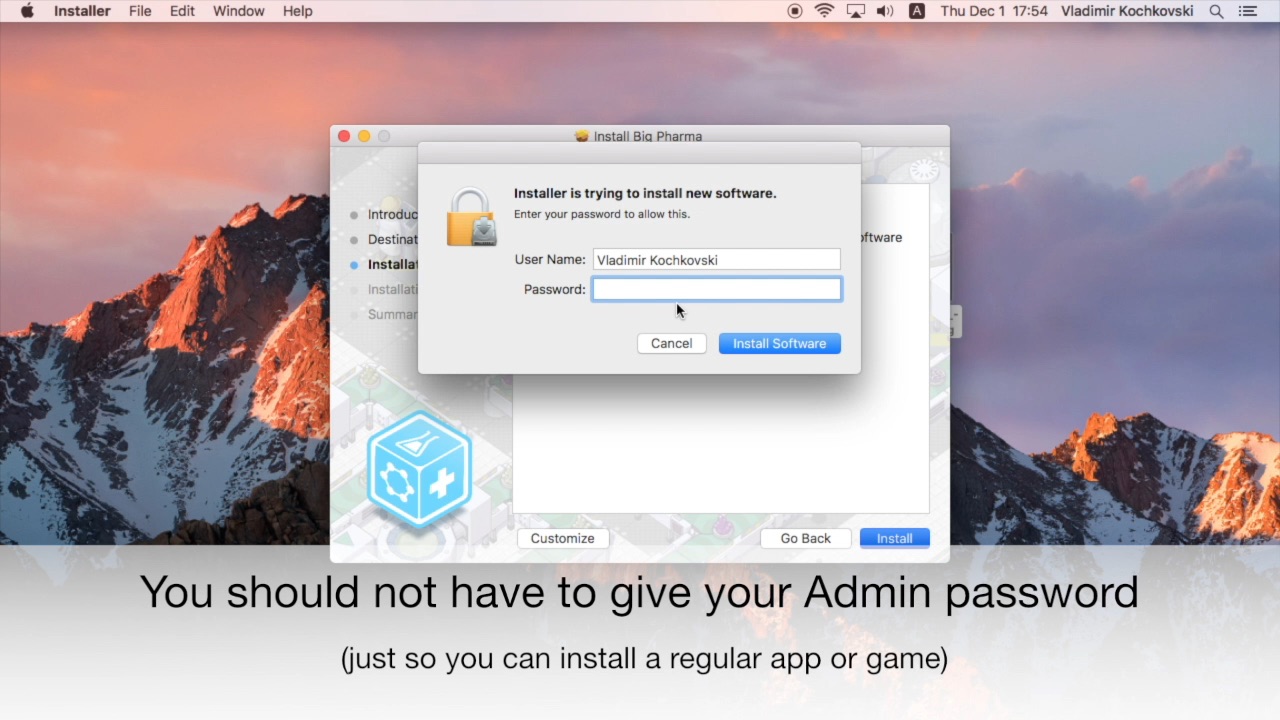
Task: Open the Window menu
Action: point(238,11)
